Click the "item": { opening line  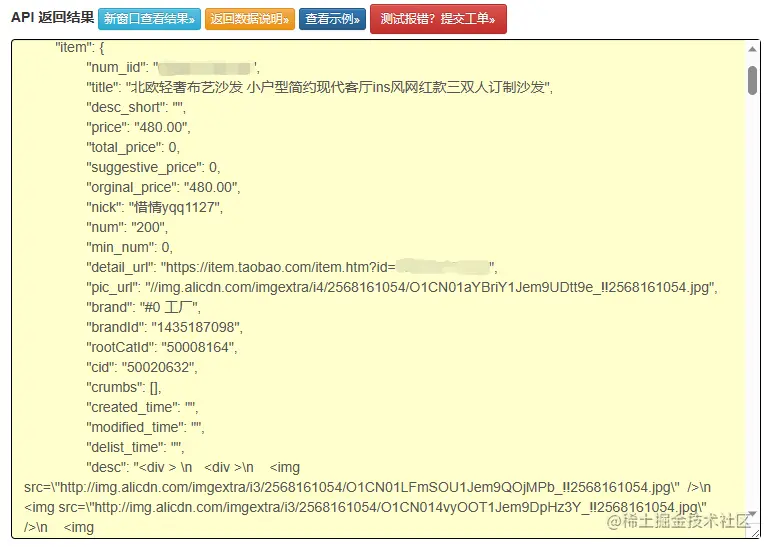point(79,48)
